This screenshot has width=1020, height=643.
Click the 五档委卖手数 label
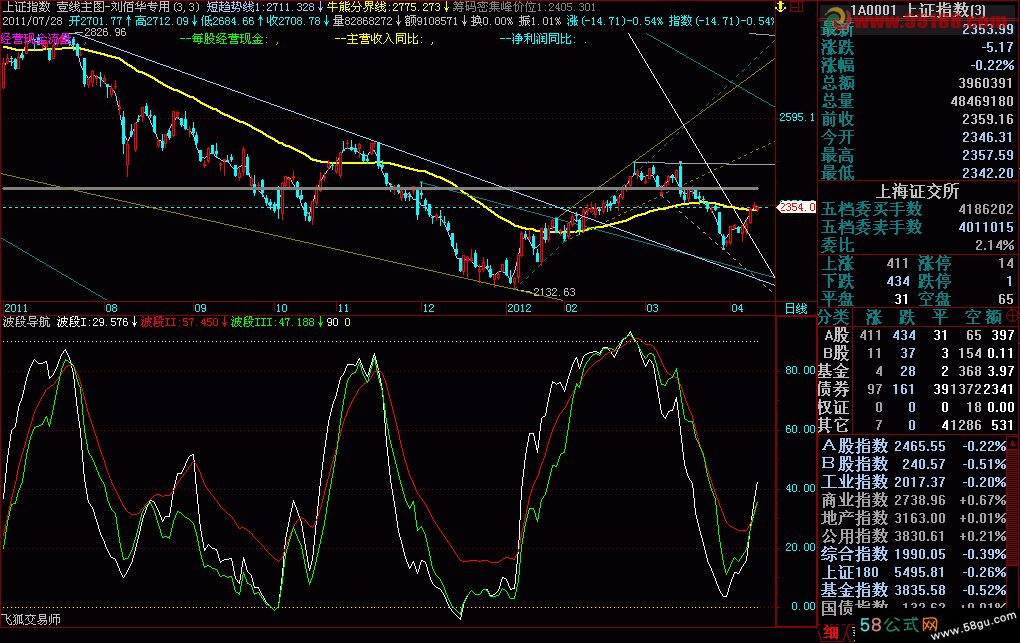click(x=872, y=227)
